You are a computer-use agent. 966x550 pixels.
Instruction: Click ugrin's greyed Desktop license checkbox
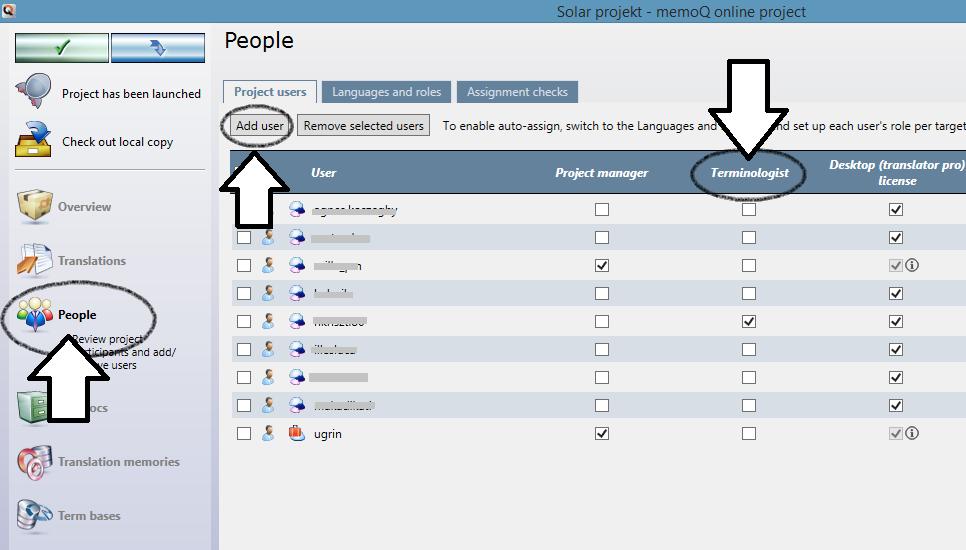(896, 434)
